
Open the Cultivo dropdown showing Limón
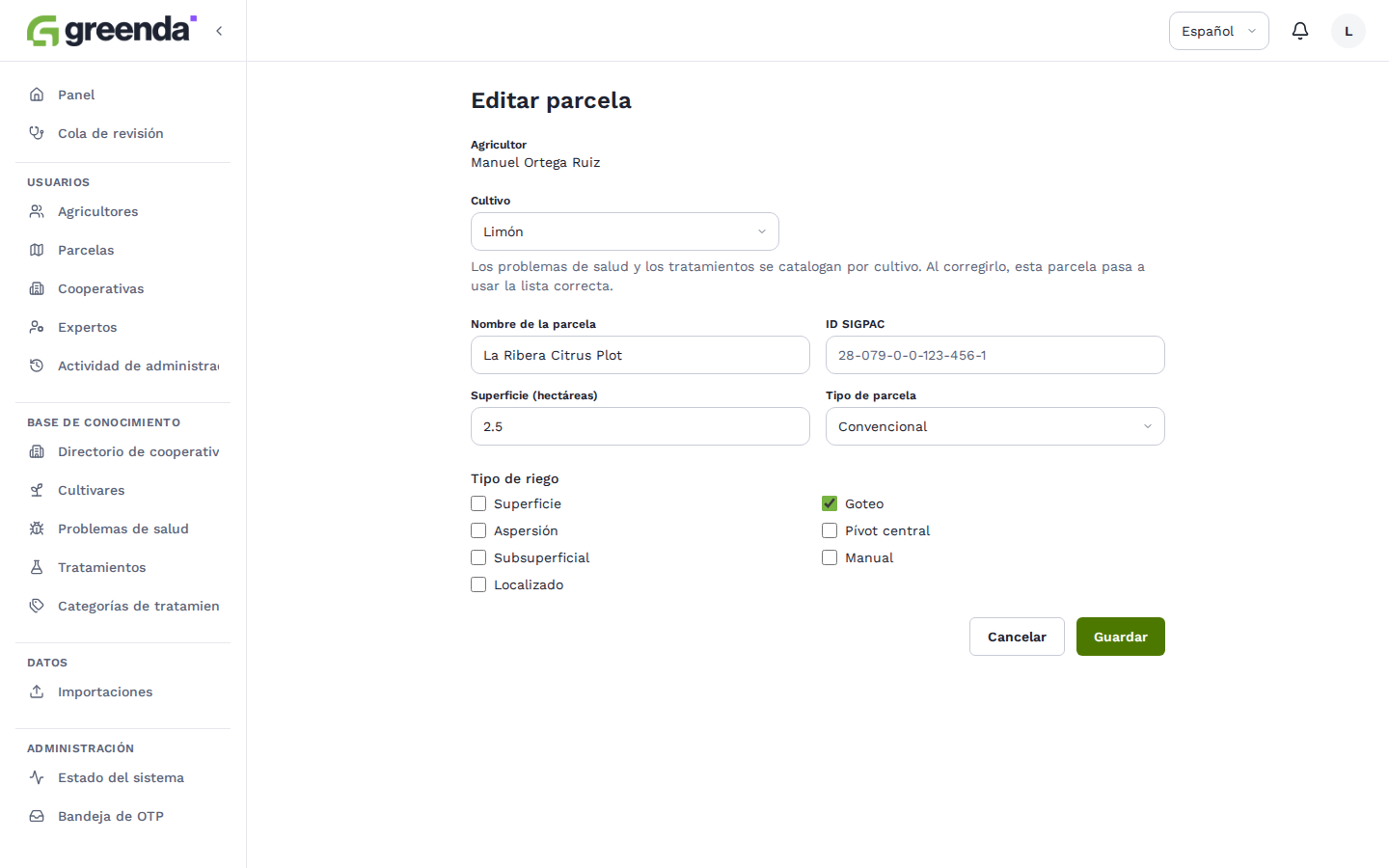tap(625, 231)
